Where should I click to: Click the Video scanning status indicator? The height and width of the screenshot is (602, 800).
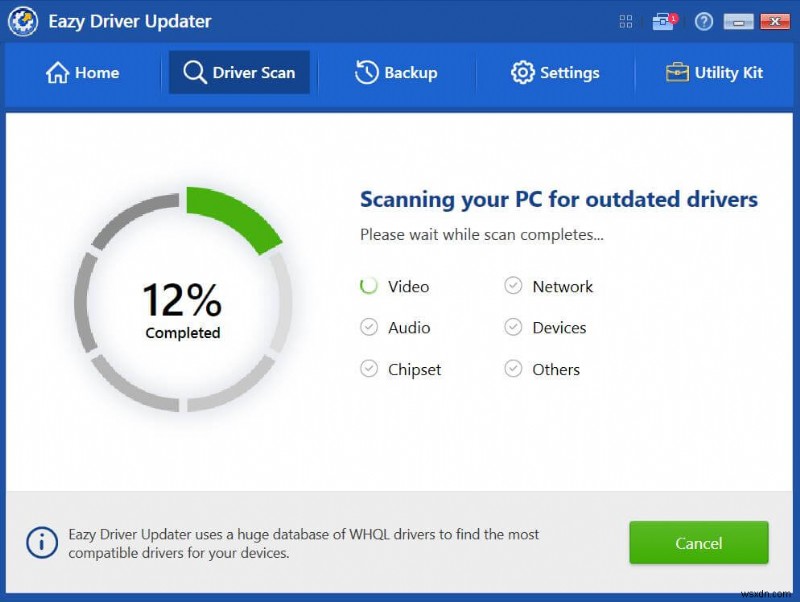tap(368, 286)
